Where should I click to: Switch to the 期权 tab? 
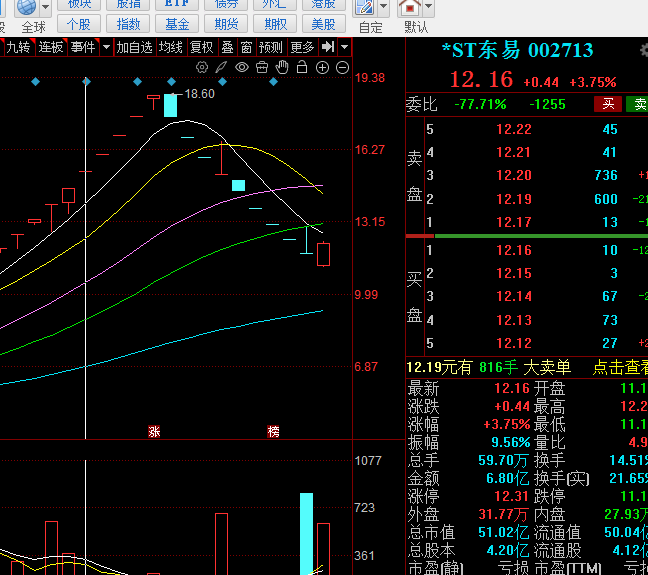(275, 24)
